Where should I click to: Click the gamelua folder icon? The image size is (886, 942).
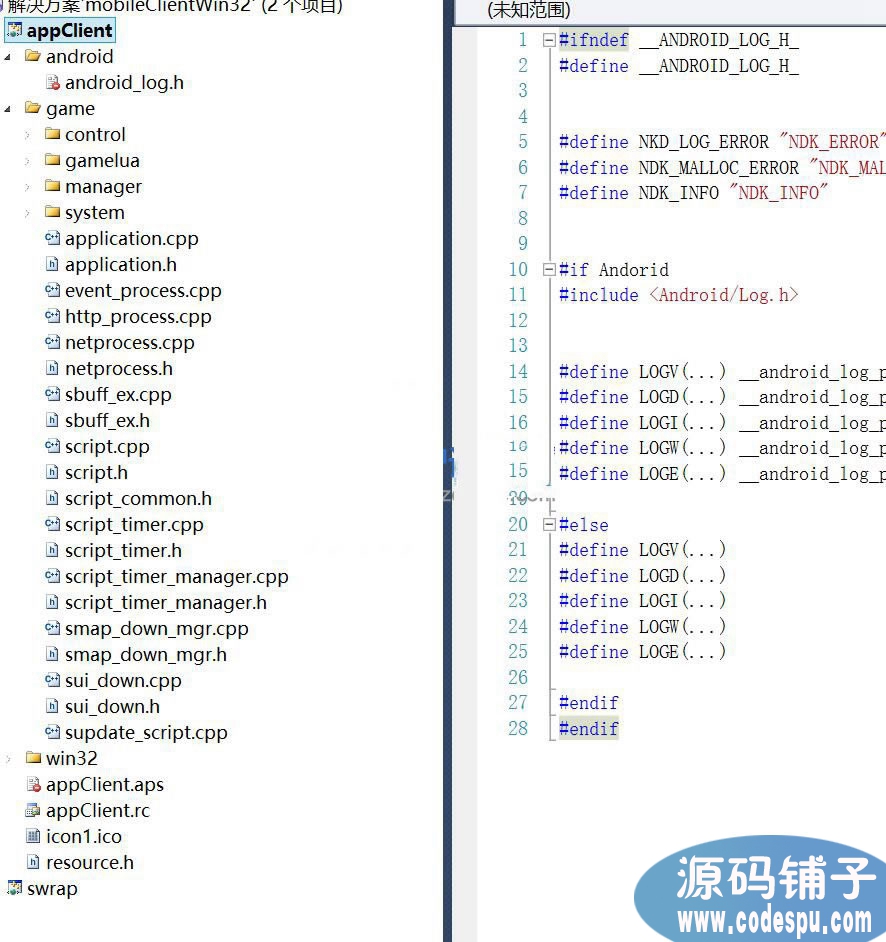52,160
